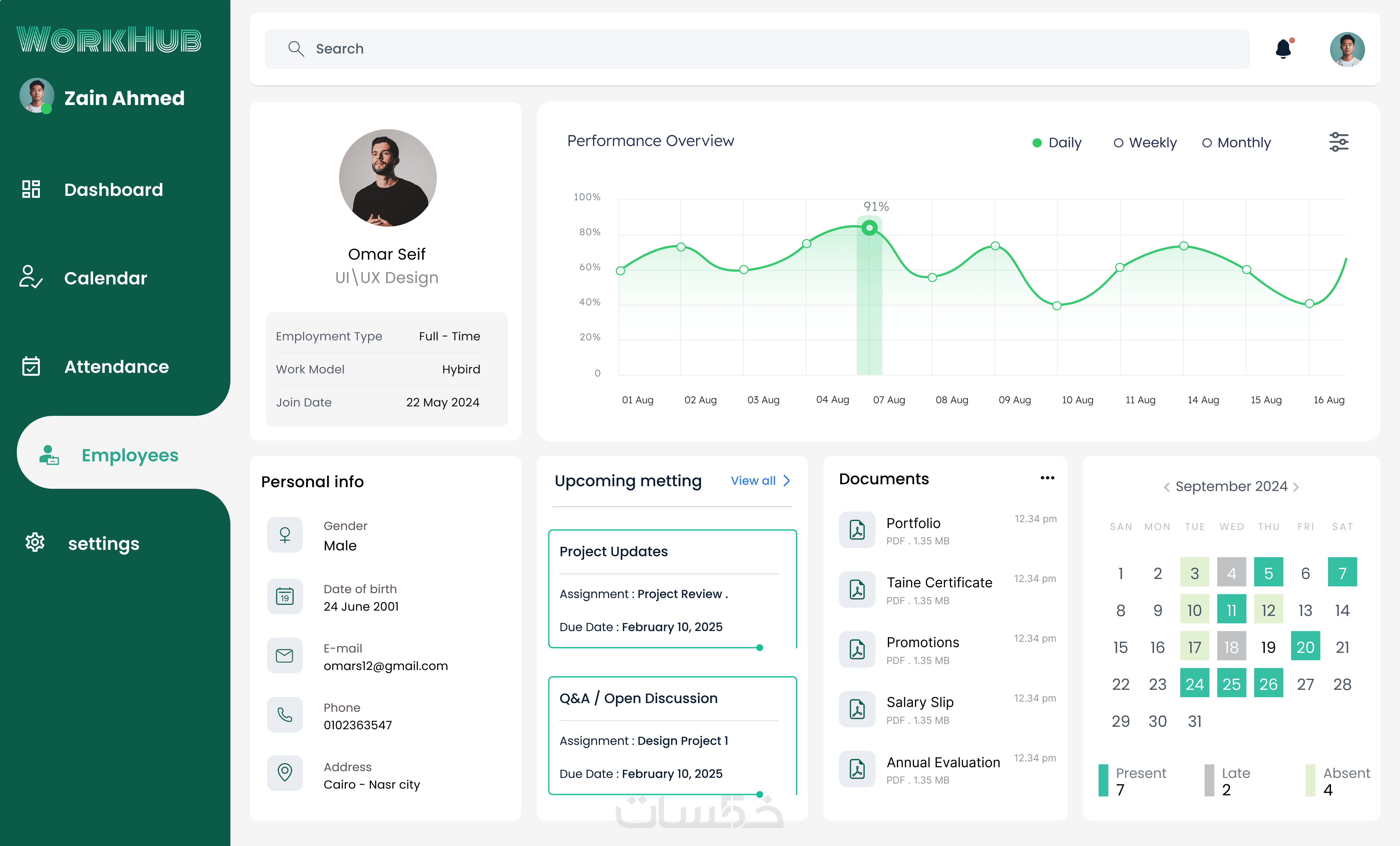Click the E-mail envelope icon
Viewport: 1400px width, 846px height.
[x=285, y=656]
